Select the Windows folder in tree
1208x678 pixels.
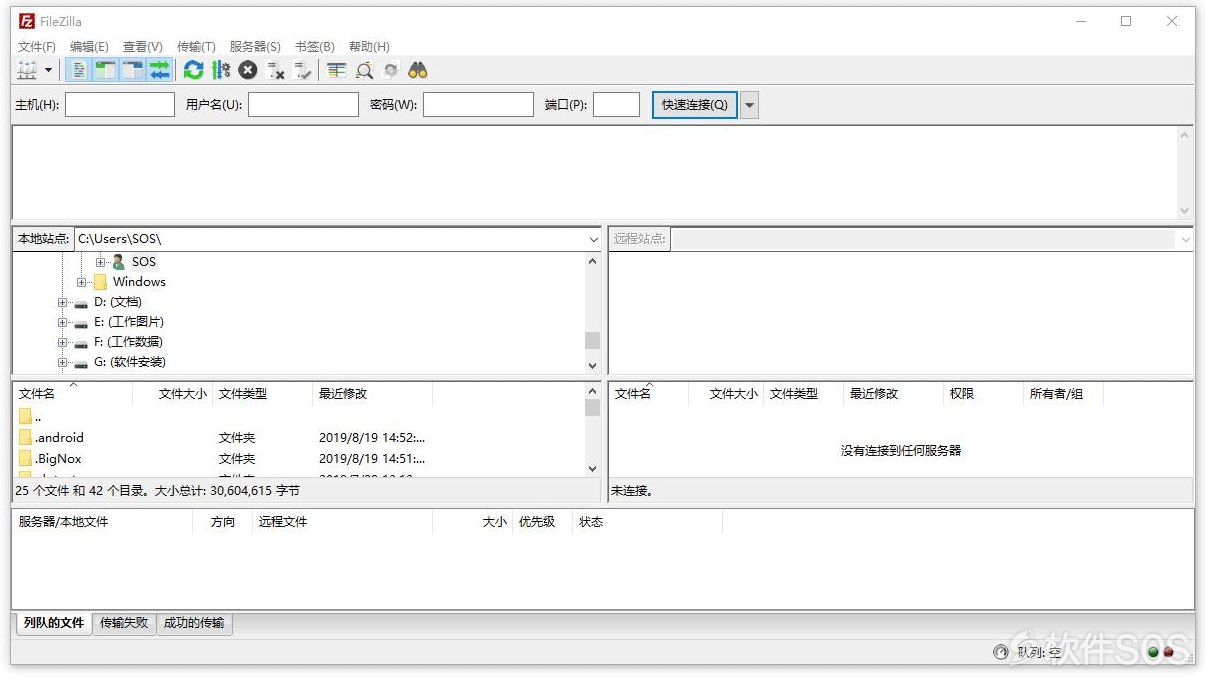pos(139,282)
